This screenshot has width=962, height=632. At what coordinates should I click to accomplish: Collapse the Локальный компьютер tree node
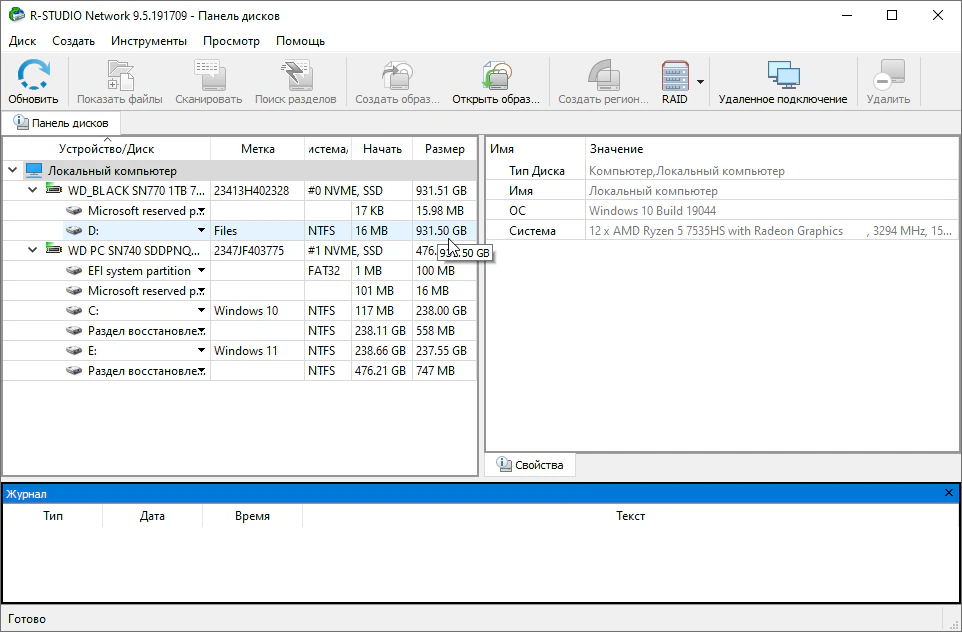click(13, 171)
